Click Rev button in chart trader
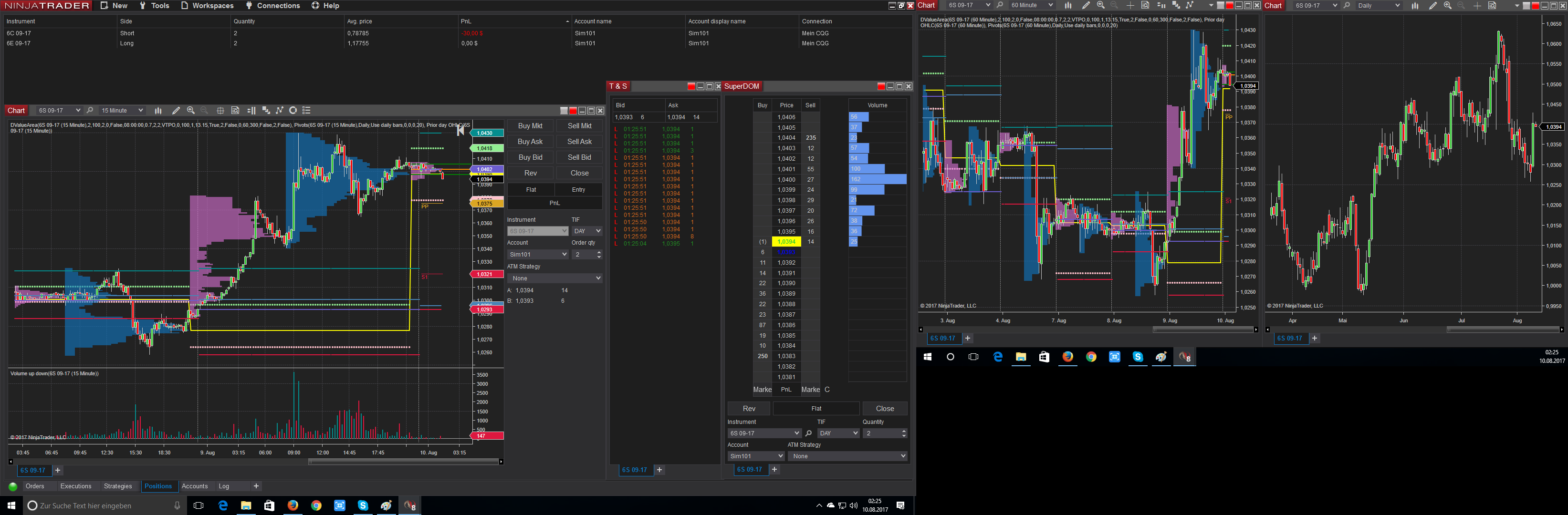 pos(530,173)
